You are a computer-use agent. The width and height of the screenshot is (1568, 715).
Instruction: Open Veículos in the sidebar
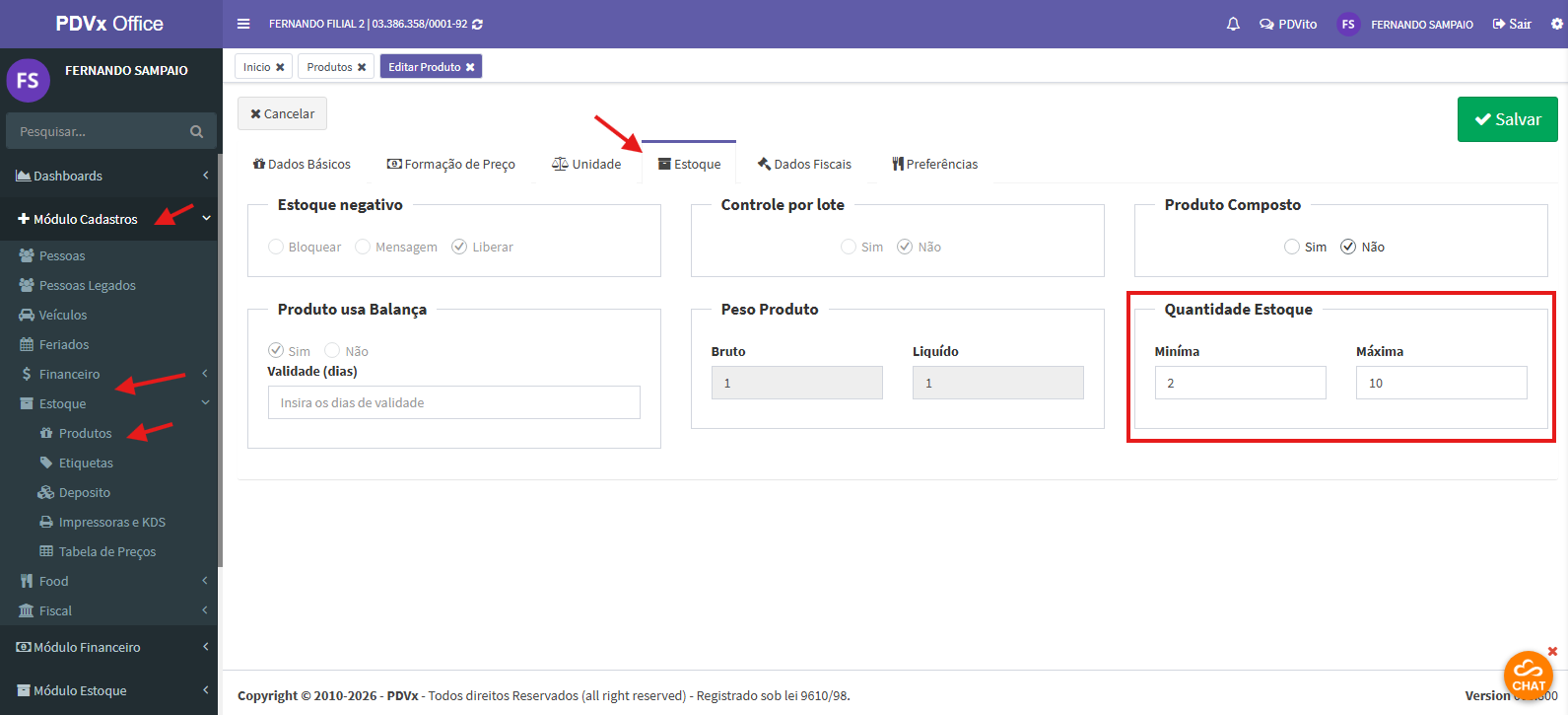(x=63, y=315)
